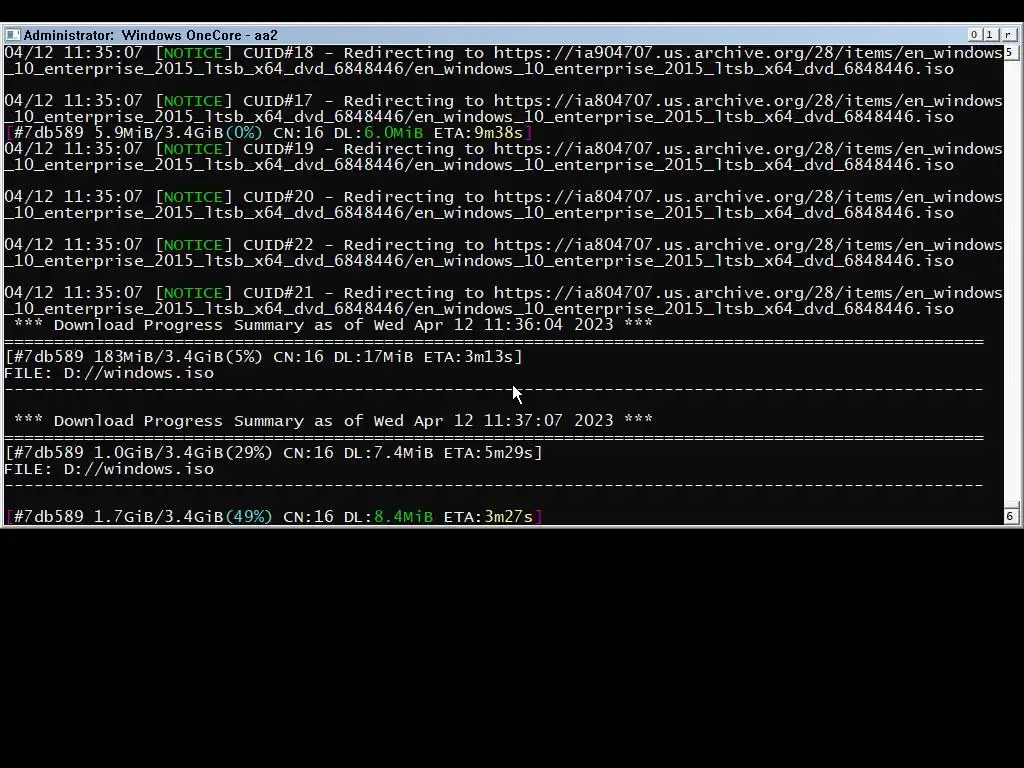The image size is (1024, 768).
Task: Click the FILE: D://windows.iso line under 29% progress
Action: pyautogui.click(x=109, y=469)
